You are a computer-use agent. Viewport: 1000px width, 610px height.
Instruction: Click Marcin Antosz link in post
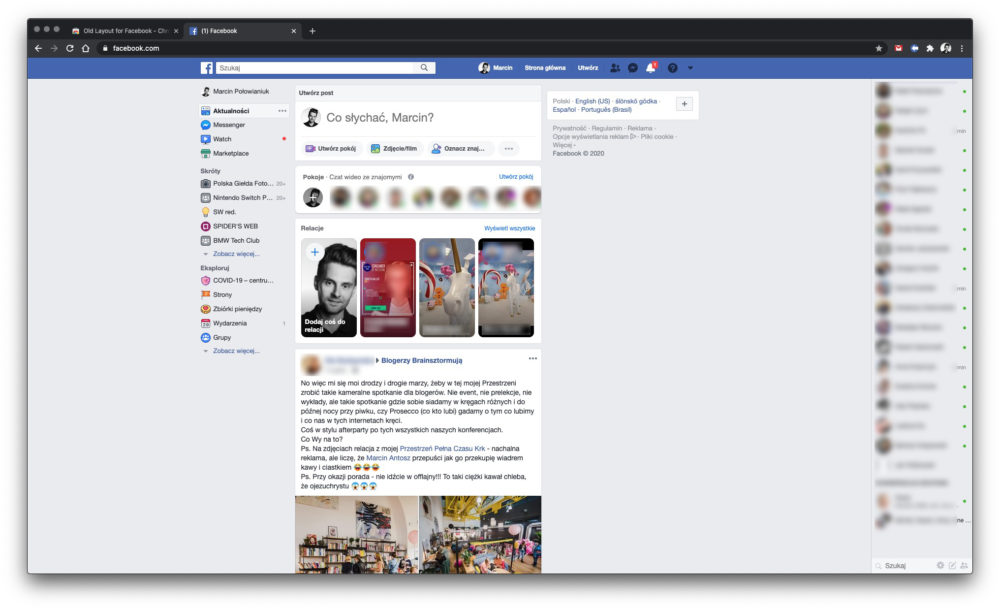[388, 458]
